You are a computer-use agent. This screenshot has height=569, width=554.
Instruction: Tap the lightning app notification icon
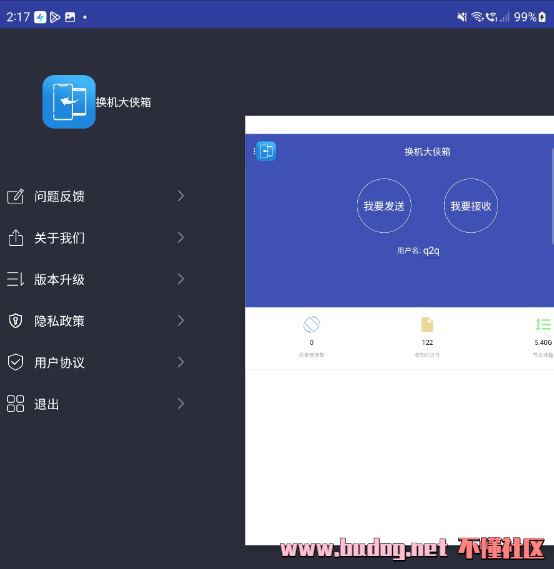[x=40, y=17]
